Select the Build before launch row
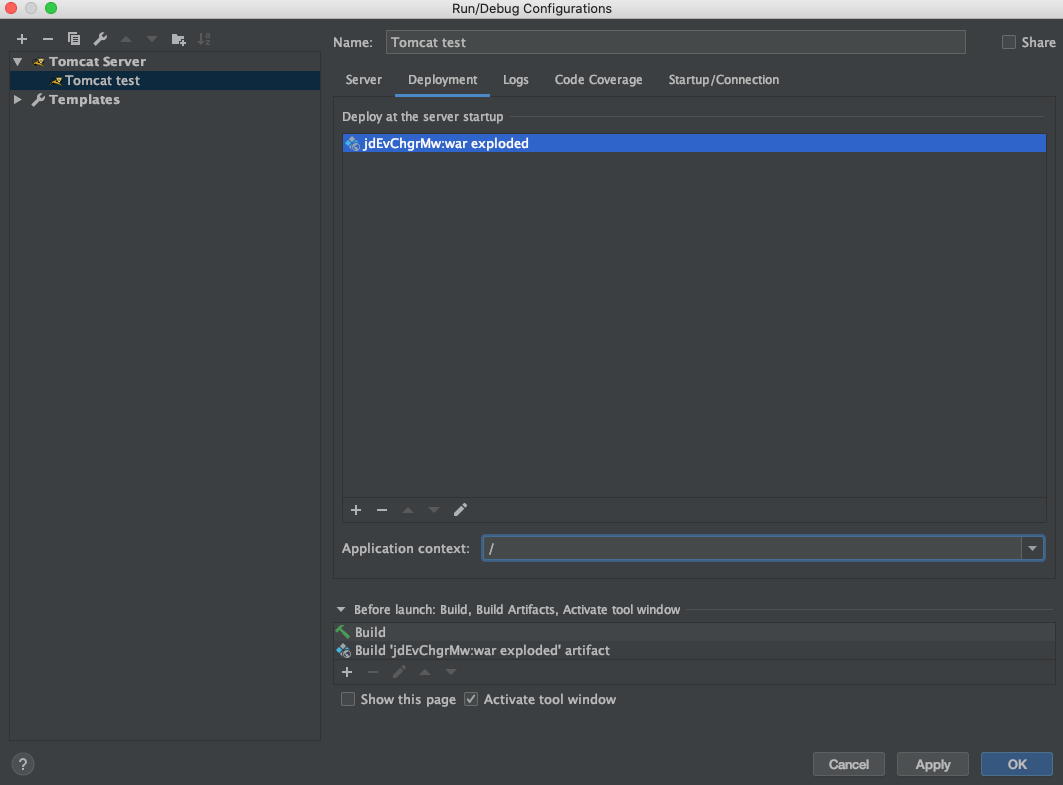Viewport: 1063px width, 785px height. coord(694,632)
